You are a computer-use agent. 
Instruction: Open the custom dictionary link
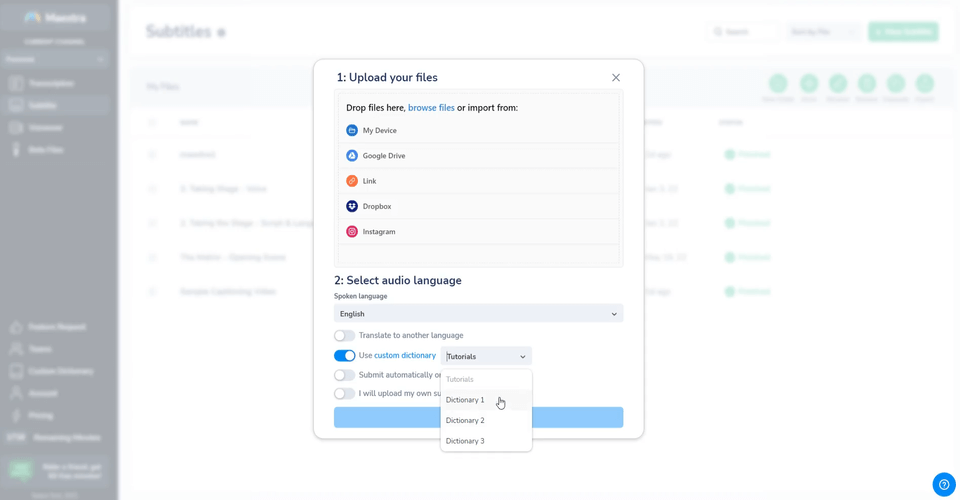[405, 356]
